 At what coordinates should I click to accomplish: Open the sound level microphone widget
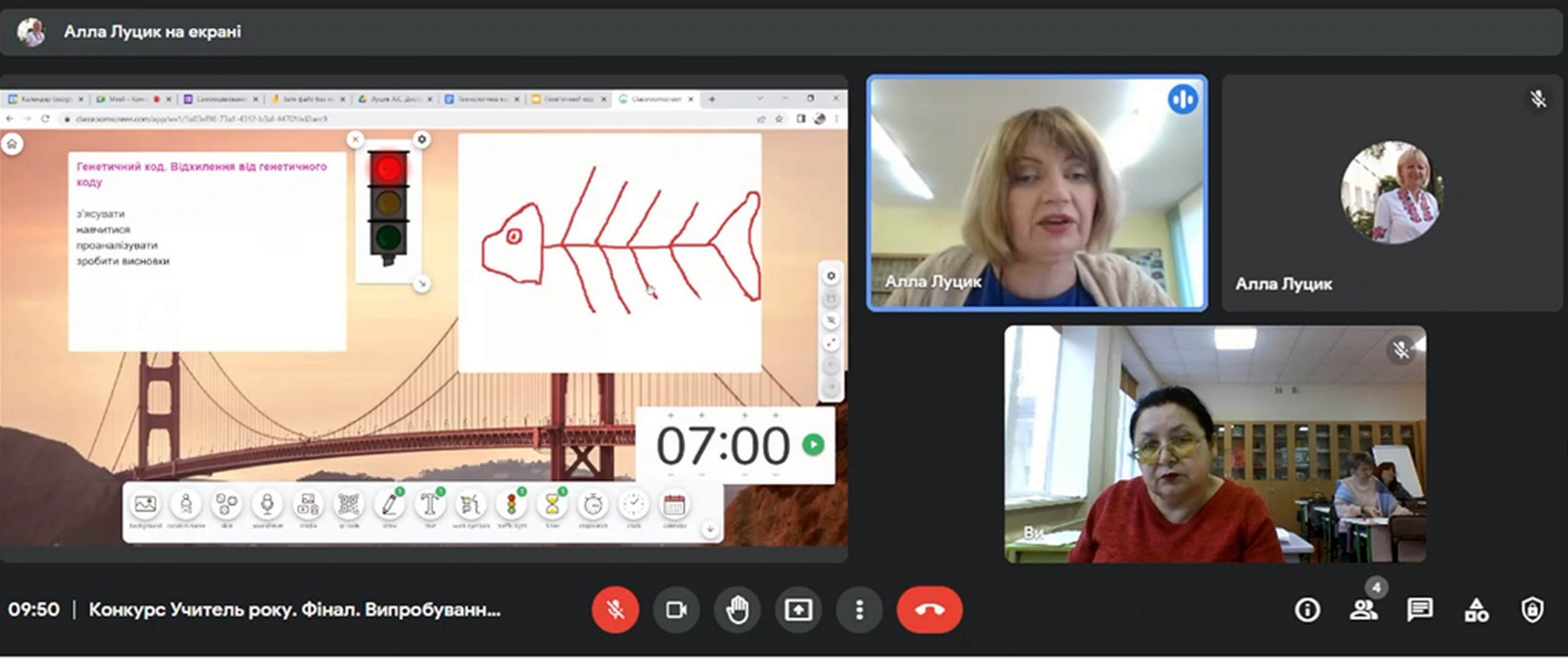pyautogui.click(x=267, y=505)
